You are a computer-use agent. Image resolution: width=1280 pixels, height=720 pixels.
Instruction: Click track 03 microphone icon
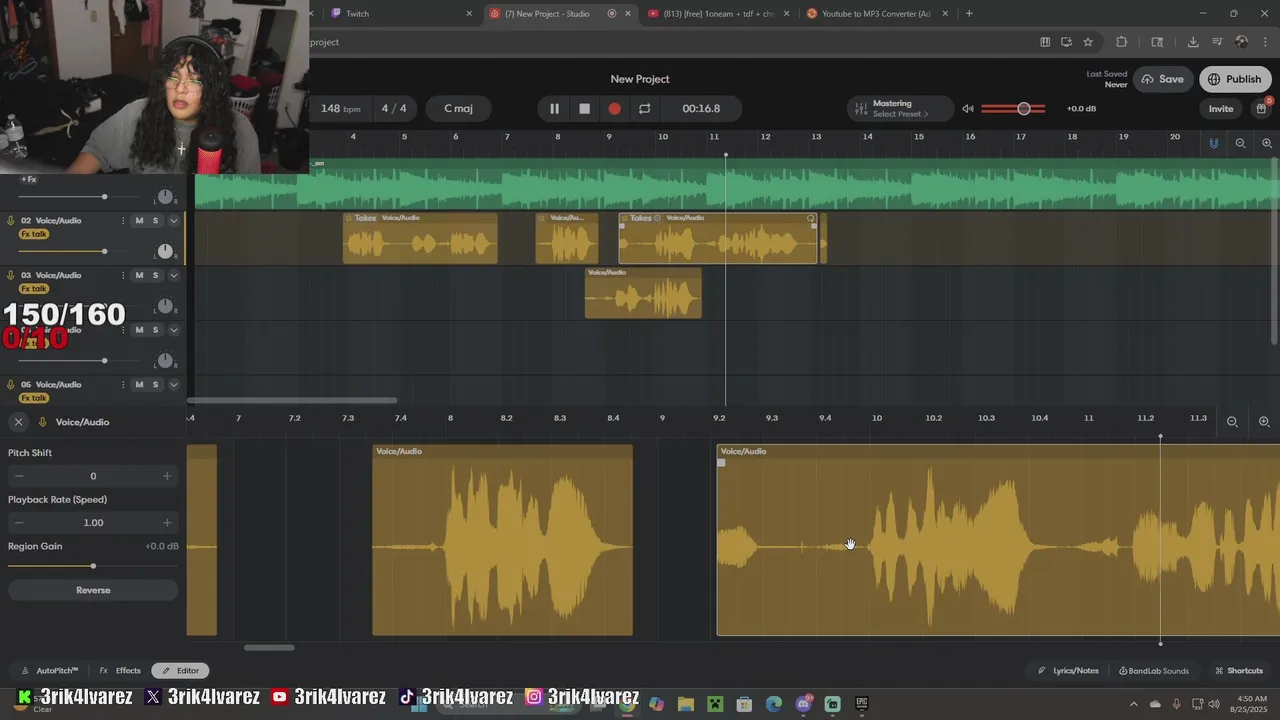(x=11, y=275)
